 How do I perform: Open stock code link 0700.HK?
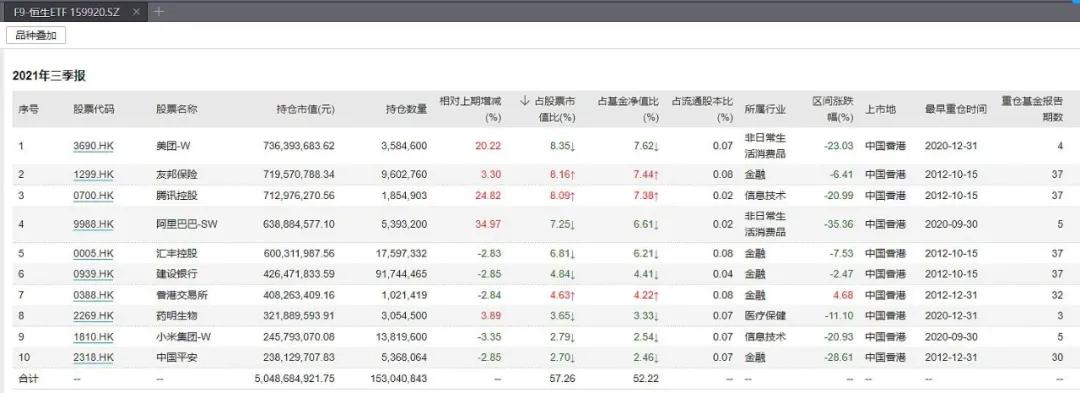pos(94,195)
